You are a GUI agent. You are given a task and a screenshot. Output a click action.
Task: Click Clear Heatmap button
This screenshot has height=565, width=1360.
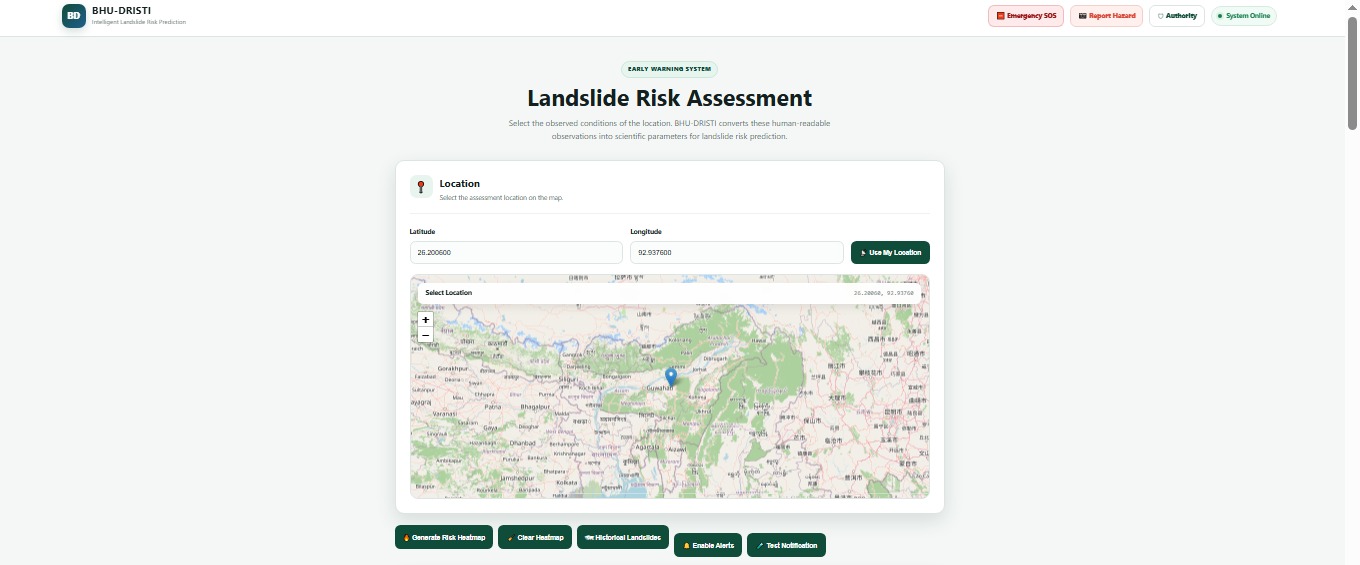pyautogui.click(x=535, y=537)
